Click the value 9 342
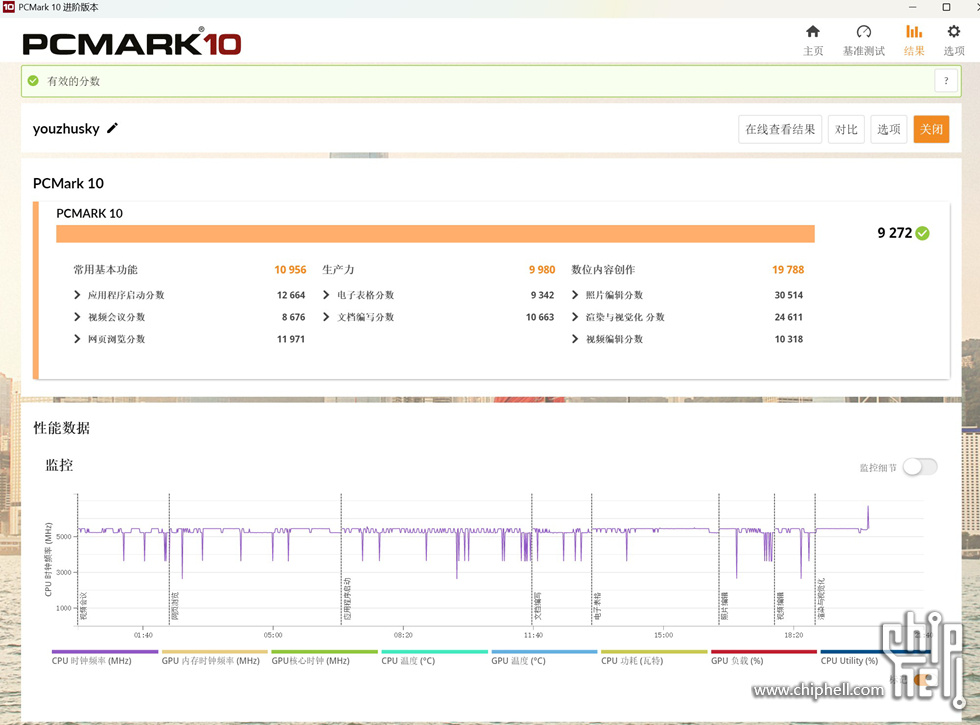 click(542, 295)
